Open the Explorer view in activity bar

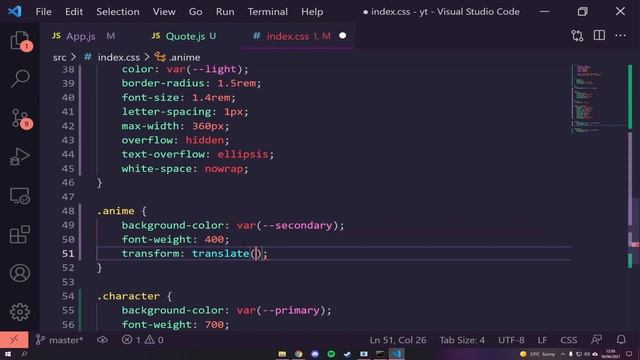(x=20, y=40)
